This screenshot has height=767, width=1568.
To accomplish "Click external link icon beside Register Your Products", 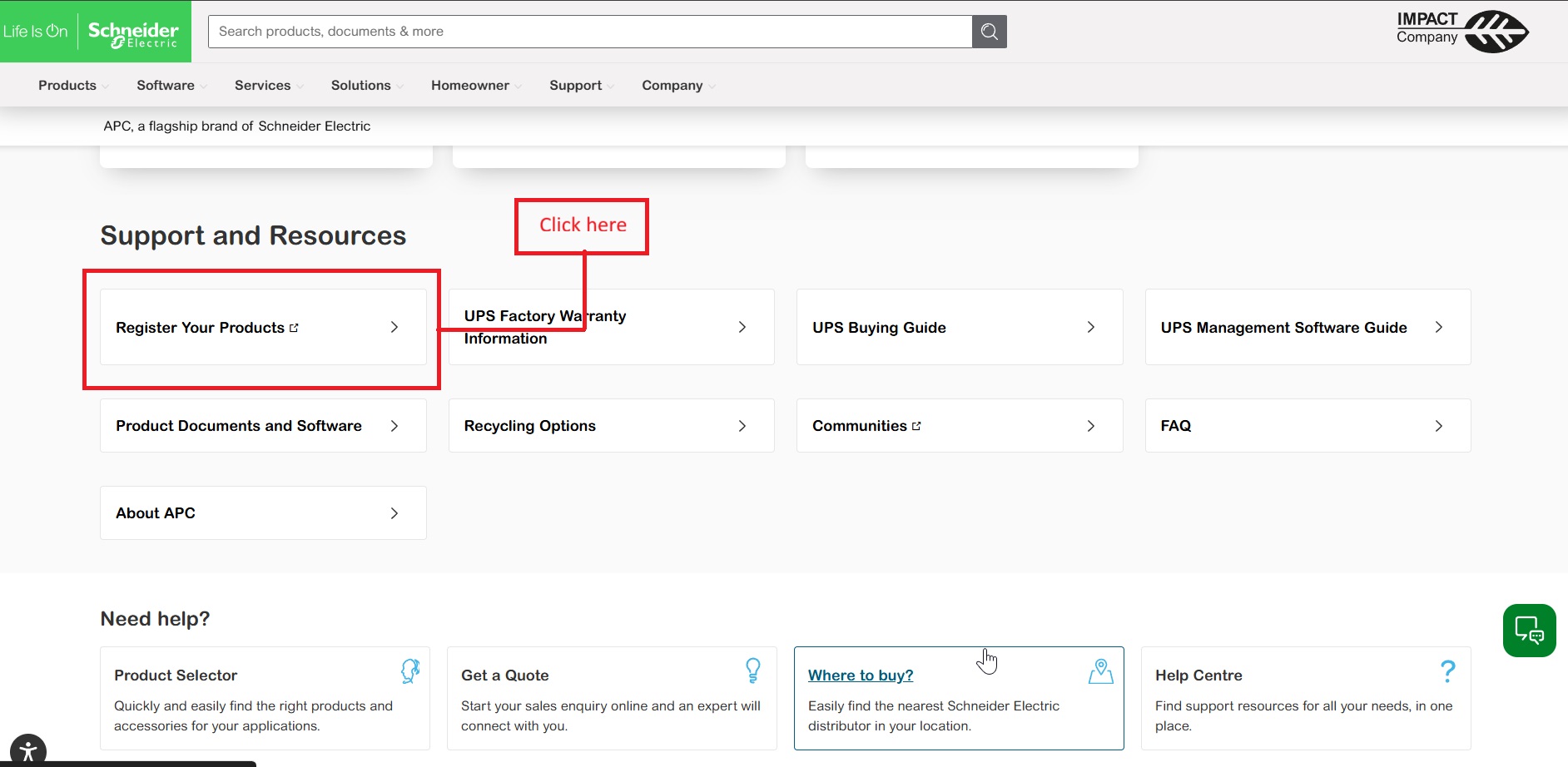I will (x=294, y=328).
